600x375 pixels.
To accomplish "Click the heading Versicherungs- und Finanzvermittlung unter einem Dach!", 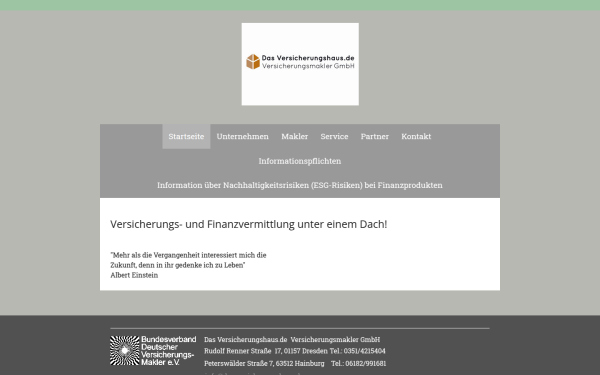I will click(249, 224).
